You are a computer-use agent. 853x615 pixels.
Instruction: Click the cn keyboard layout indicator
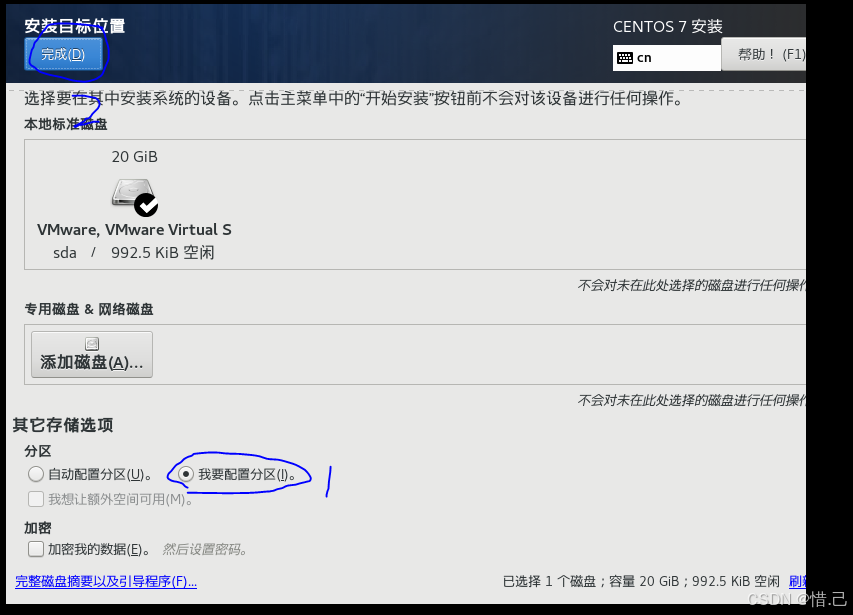(x=666, y=58)
